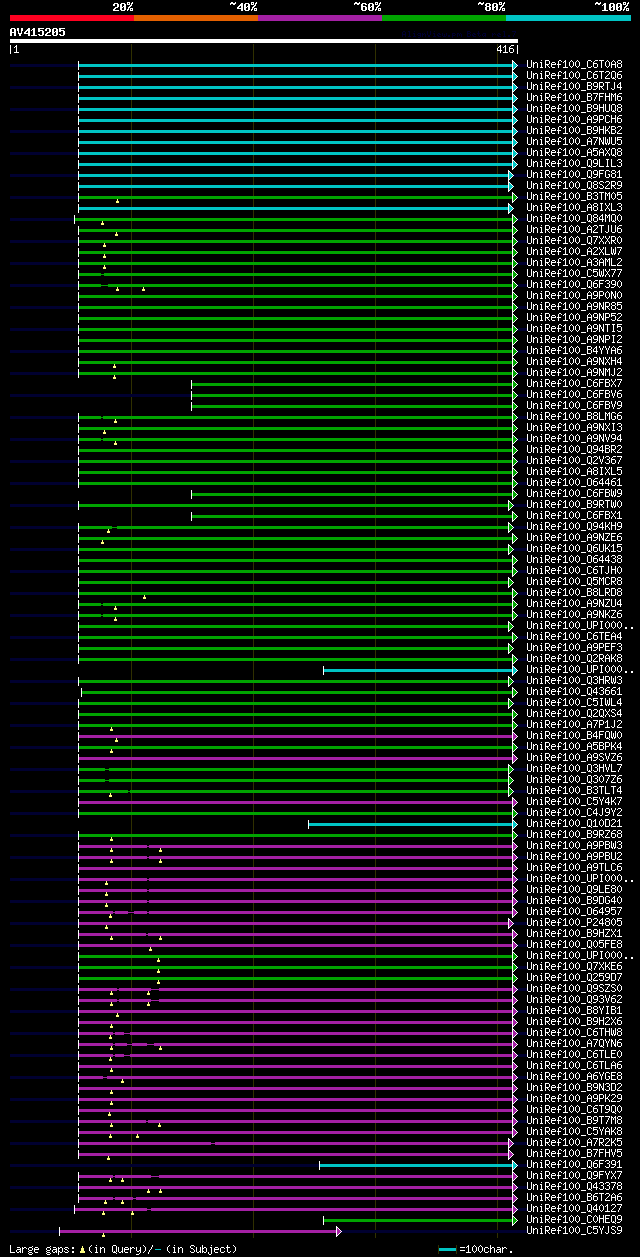
Task: Select hit label UniRef100_C4J9Y2
Action: [574, 813]
